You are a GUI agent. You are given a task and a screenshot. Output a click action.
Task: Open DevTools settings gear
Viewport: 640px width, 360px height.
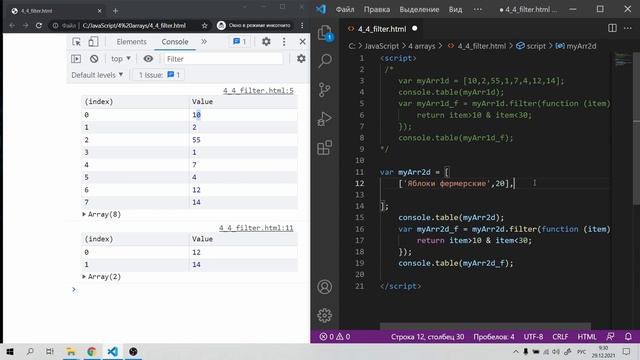point(266,42)
